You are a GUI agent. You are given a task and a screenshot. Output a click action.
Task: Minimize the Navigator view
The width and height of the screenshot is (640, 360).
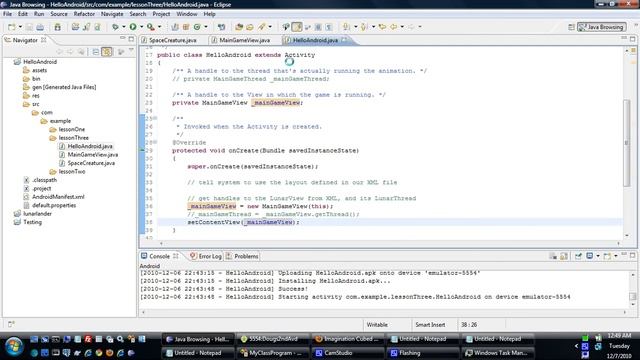pos(122,38)
